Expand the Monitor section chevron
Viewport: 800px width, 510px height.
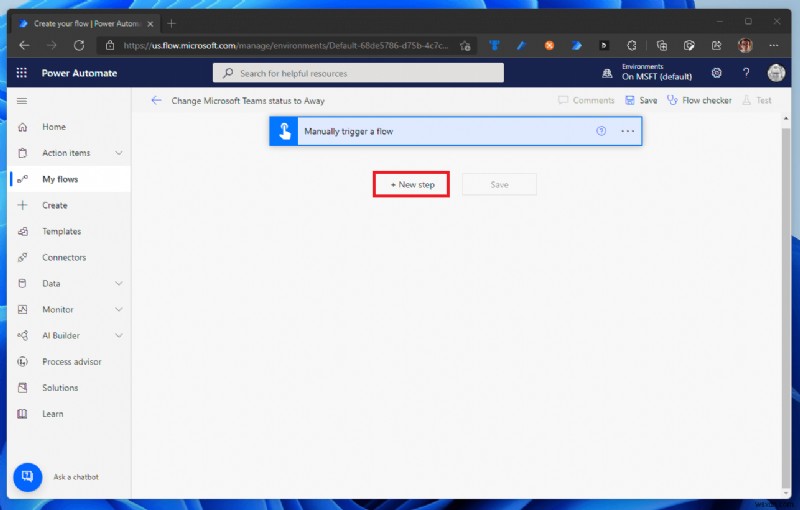click(119, 310)
